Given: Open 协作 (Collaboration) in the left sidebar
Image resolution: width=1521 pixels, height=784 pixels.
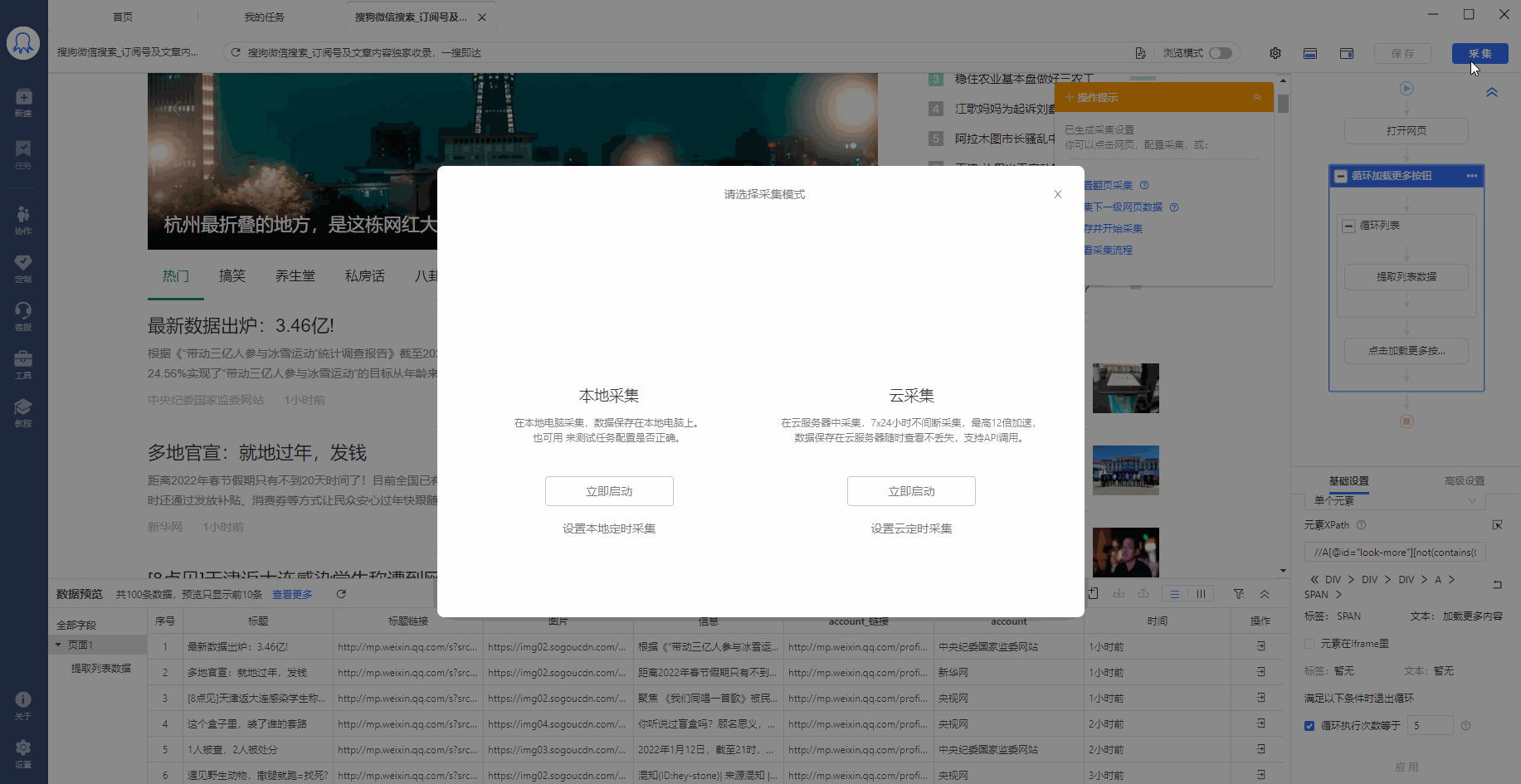Looking at the screenshot, I should pyautogui.click(x=23, y=220).
